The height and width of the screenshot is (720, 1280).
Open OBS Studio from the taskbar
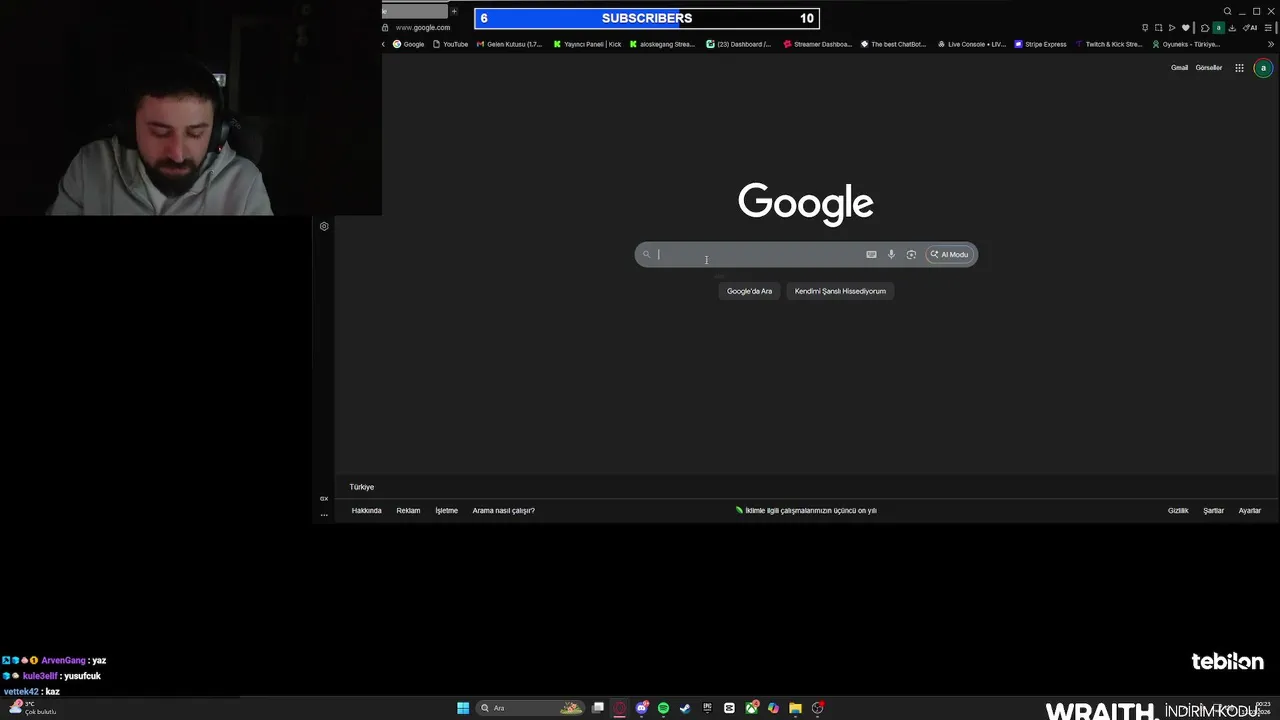817,708
